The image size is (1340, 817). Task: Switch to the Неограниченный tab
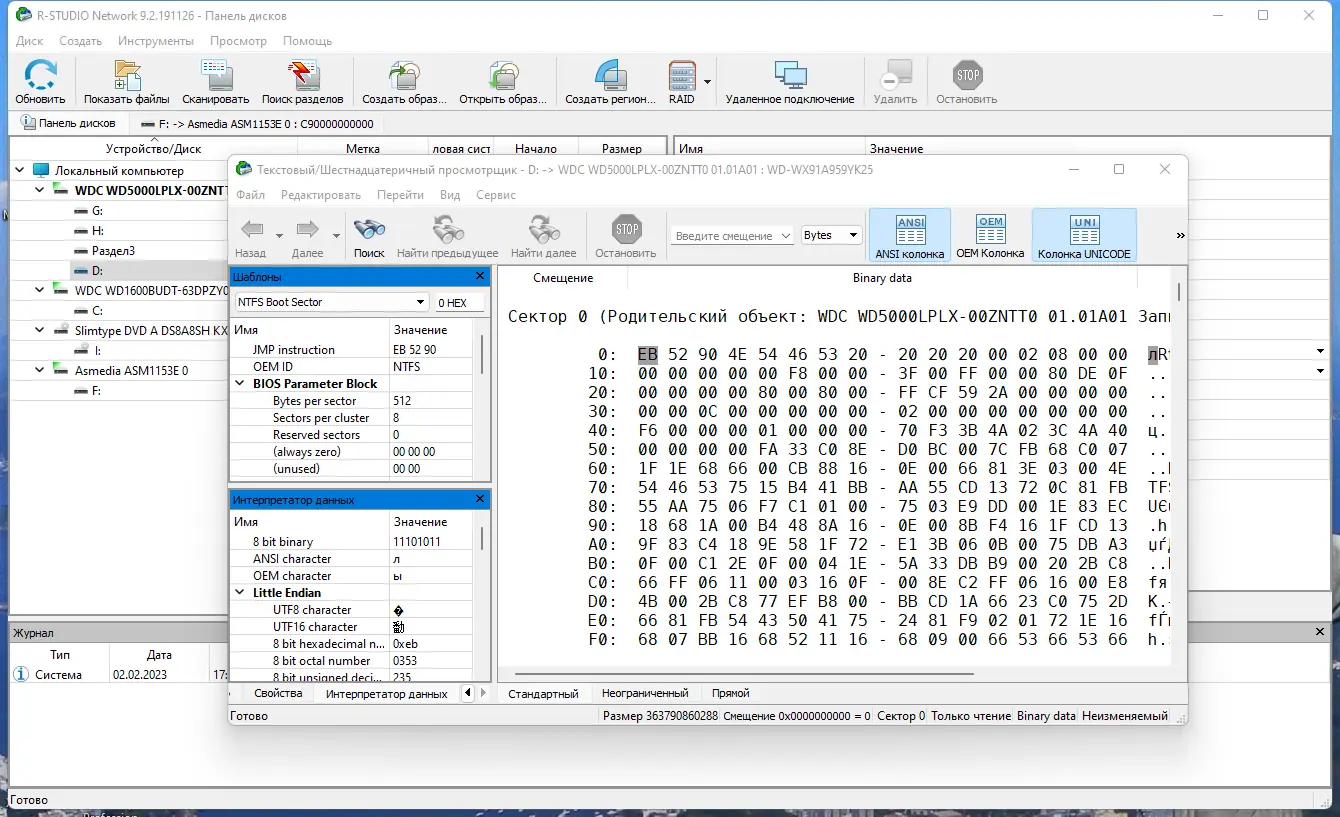(x=645, y=693)
